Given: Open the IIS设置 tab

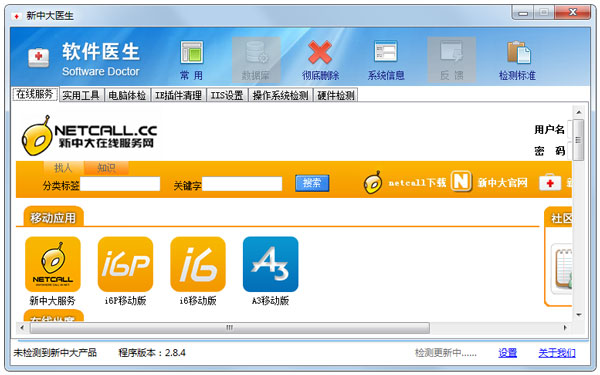Looking at the screenshot, I should coord(227,95).
